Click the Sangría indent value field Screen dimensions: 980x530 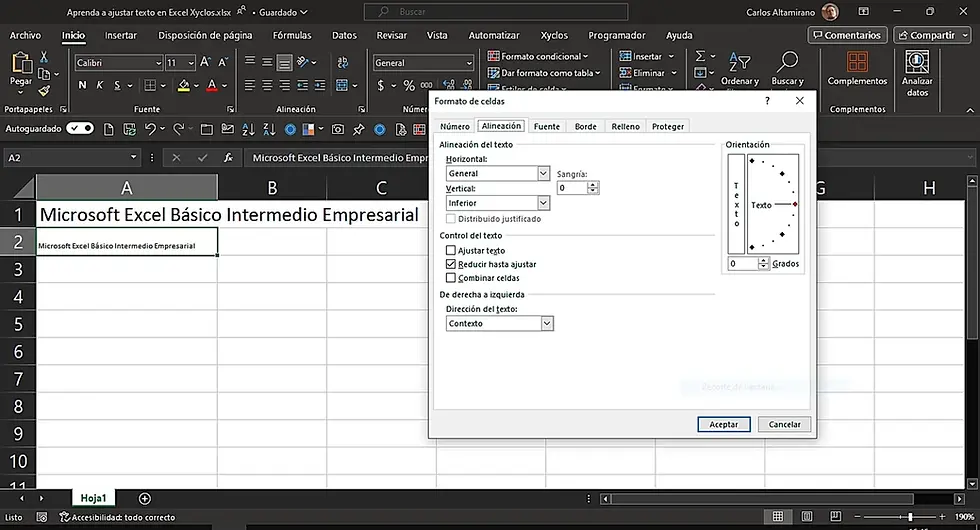[572, 188]
